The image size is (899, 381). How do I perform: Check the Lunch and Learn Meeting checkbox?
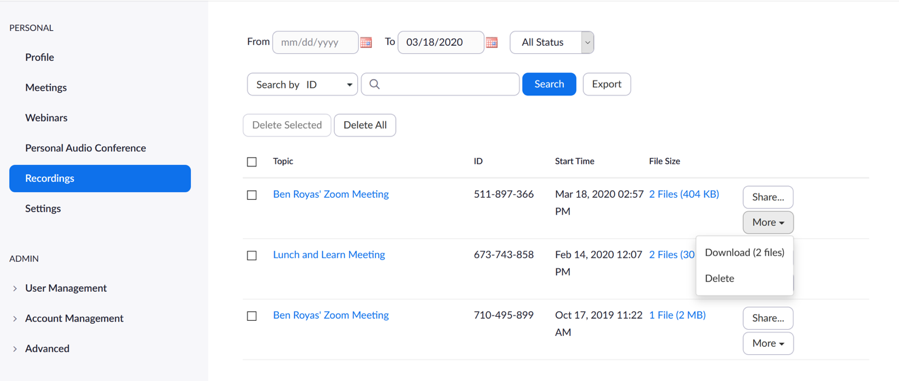(x=252, y=256)
